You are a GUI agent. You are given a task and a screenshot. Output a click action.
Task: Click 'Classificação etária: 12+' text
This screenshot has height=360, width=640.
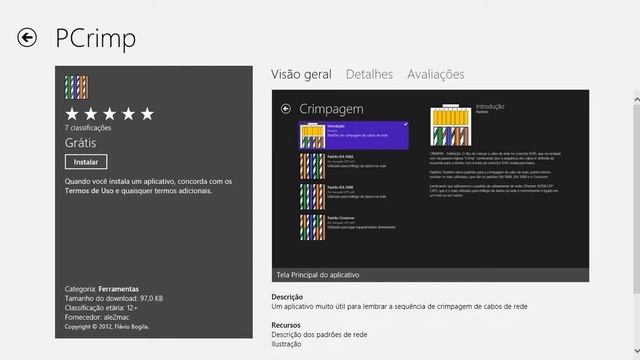pyautogui.click(x=101, y=308)
